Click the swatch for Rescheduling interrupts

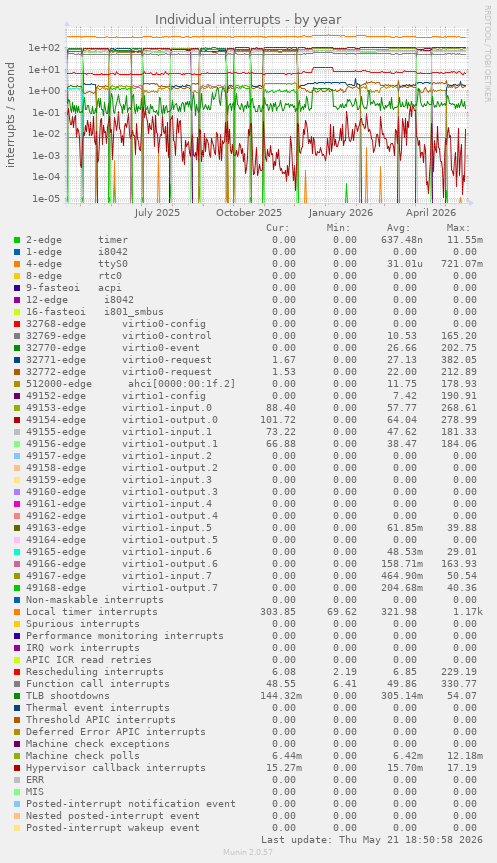click(x=17, y=672)
